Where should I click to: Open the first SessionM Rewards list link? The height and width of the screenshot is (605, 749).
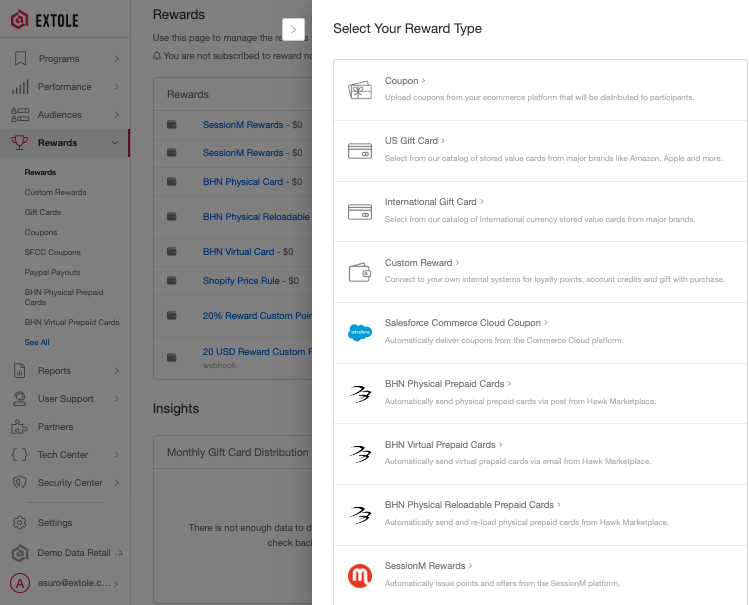(243, 125)
